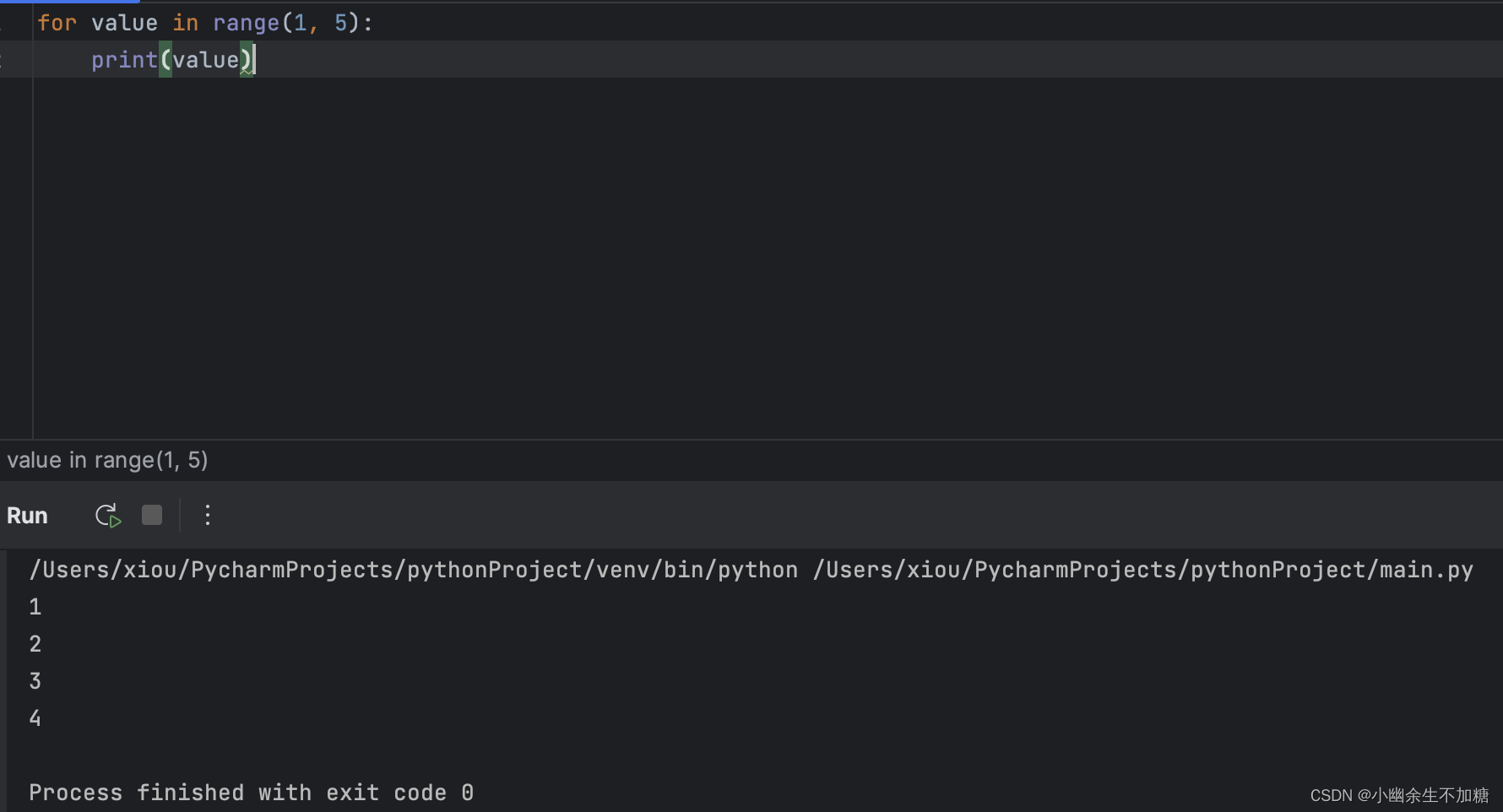Click the console output line '3'

pyautogui.click(x=35, y=681)
